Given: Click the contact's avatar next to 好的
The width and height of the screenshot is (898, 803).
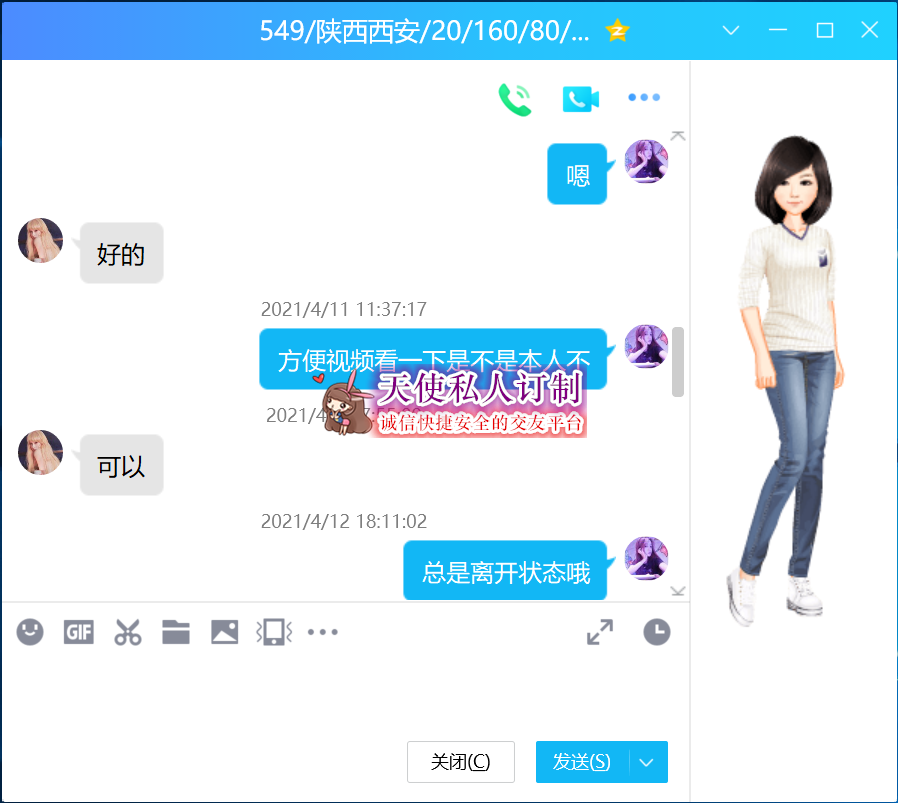Looking at the screenshot, I should pyautogui.click(x=41, y=240).
